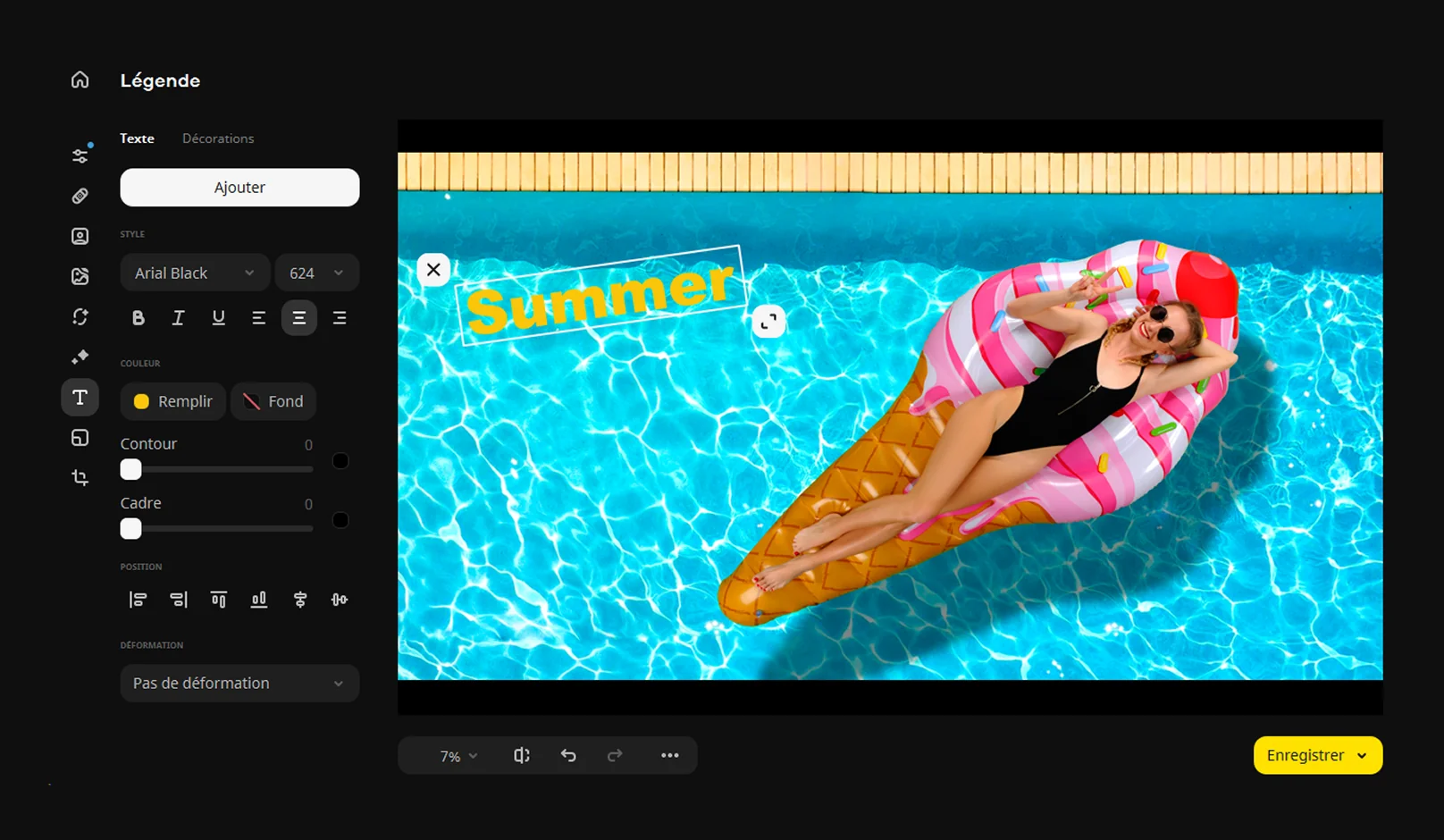Screen dimensions: 1444x840
Task: Expand the Pas de déformation dropdown
Action: [239, 684]
